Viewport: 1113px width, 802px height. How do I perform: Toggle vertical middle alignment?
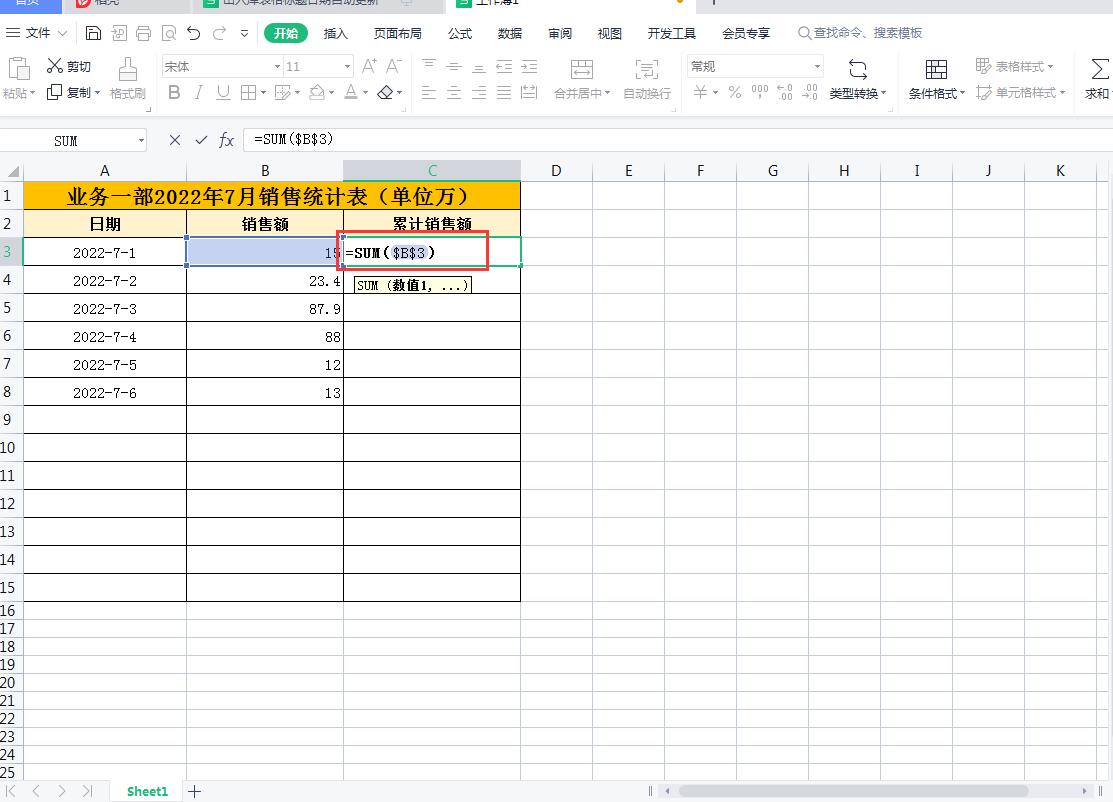(x=454, y=66)
